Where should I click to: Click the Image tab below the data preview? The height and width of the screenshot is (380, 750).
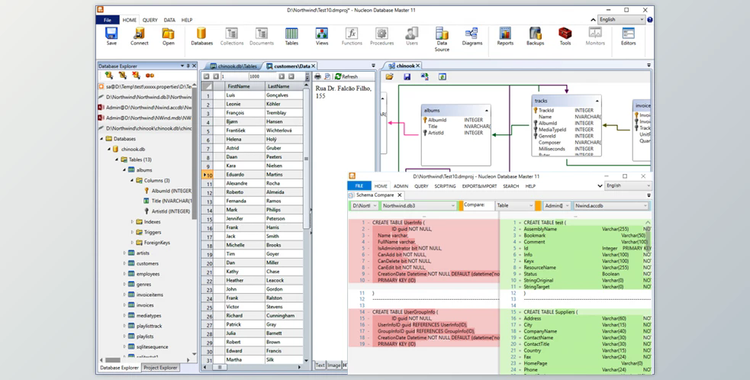coord(334,365)
